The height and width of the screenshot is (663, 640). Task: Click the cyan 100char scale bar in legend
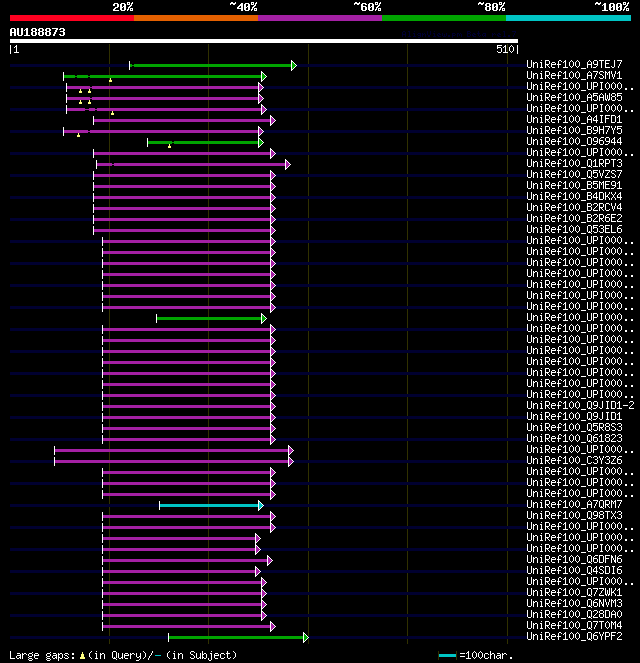(x=447, y=656)
